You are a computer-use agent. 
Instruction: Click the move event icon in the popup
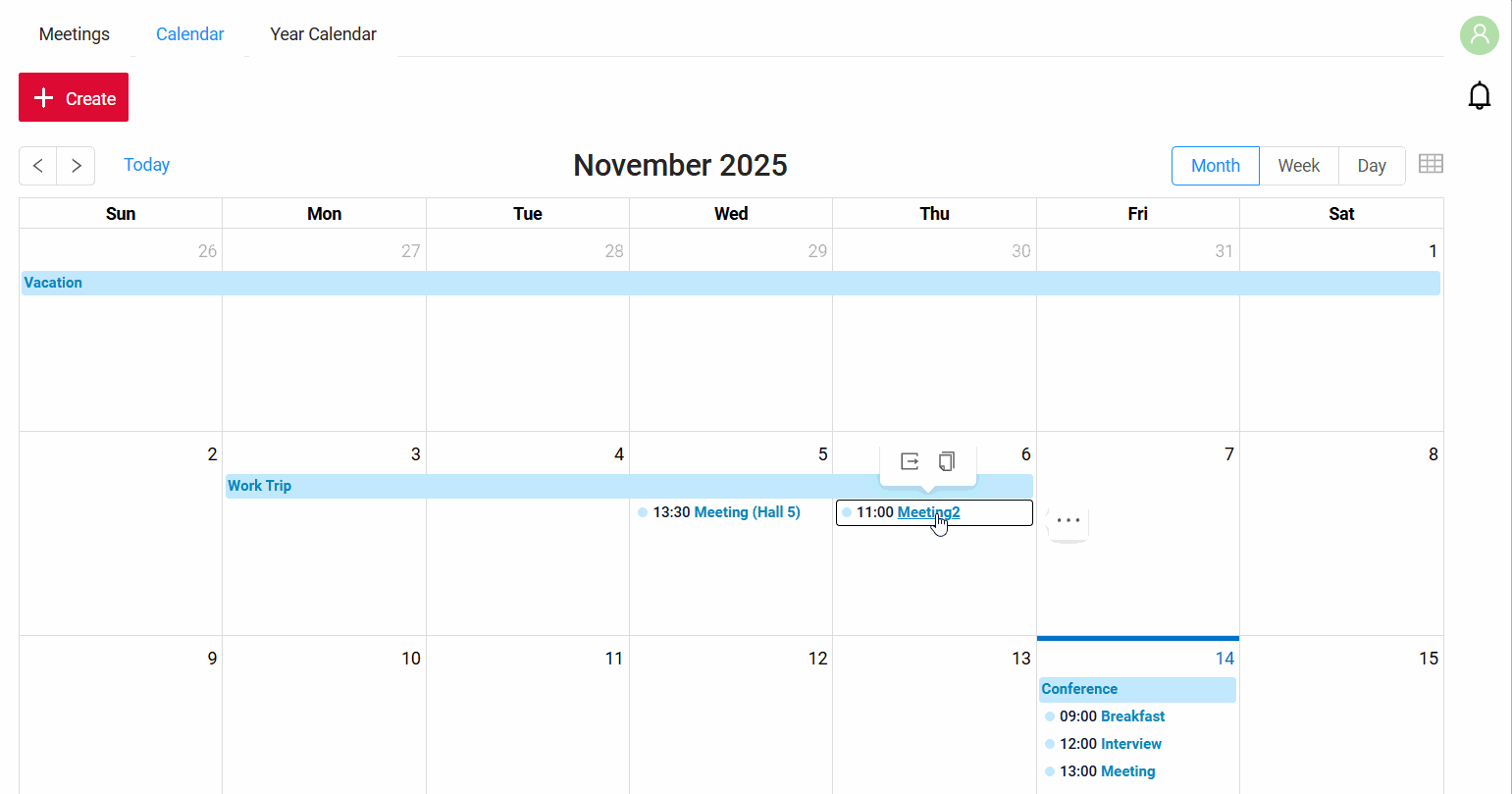[x=910, y=461]
